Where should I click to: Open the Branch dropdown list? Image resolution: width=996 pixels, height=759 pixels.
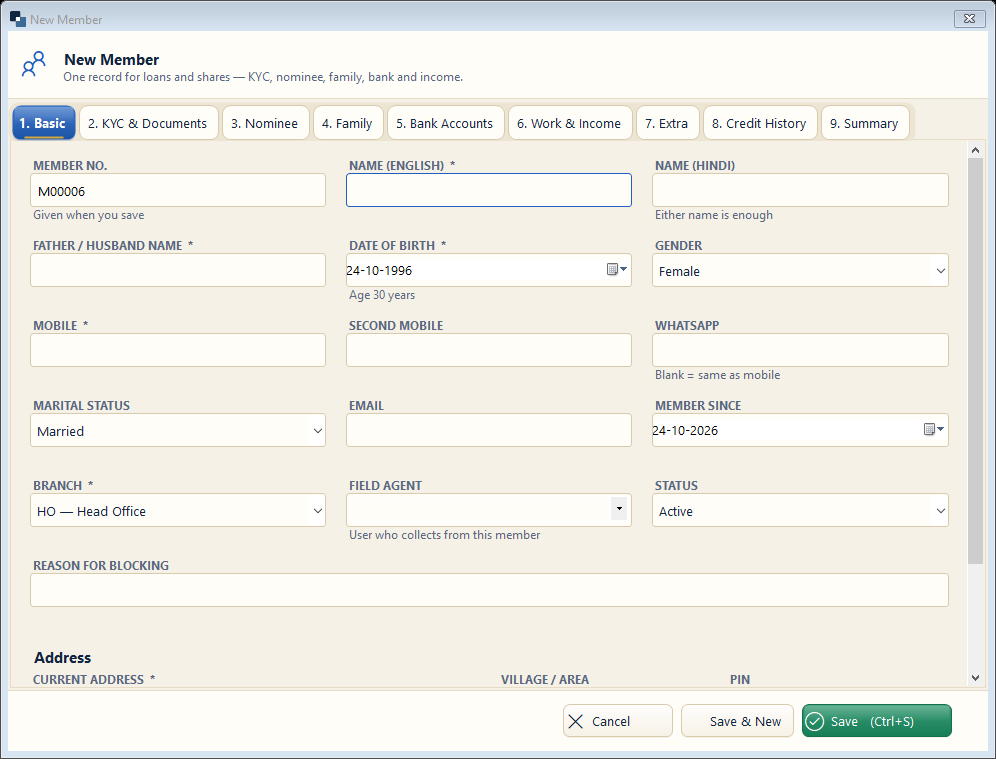tap(318, 511)
